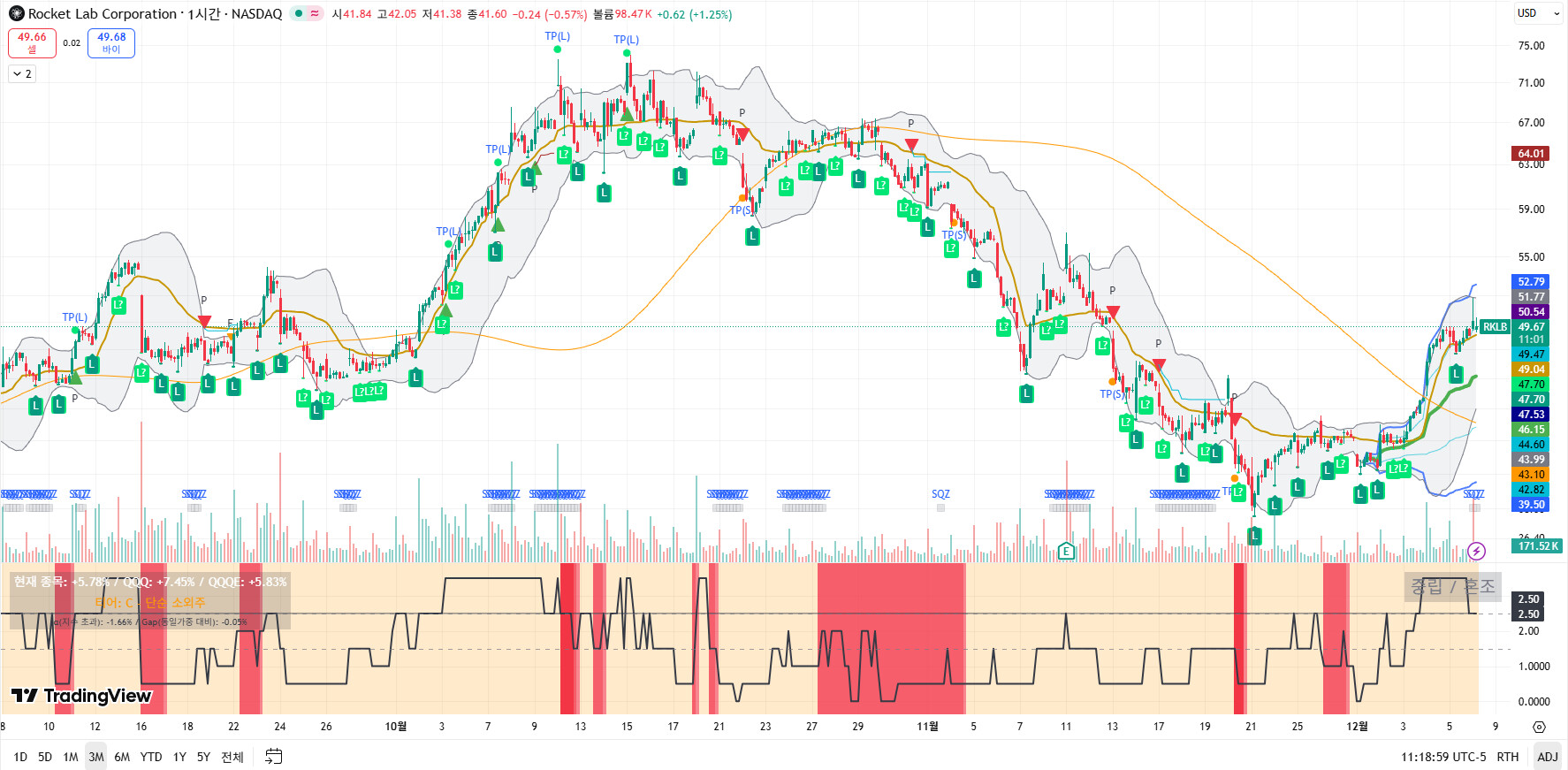This screenshot has width=1568, height=770.
Task: Click the red sell button at 49.66
Action: tap(32, 42)
